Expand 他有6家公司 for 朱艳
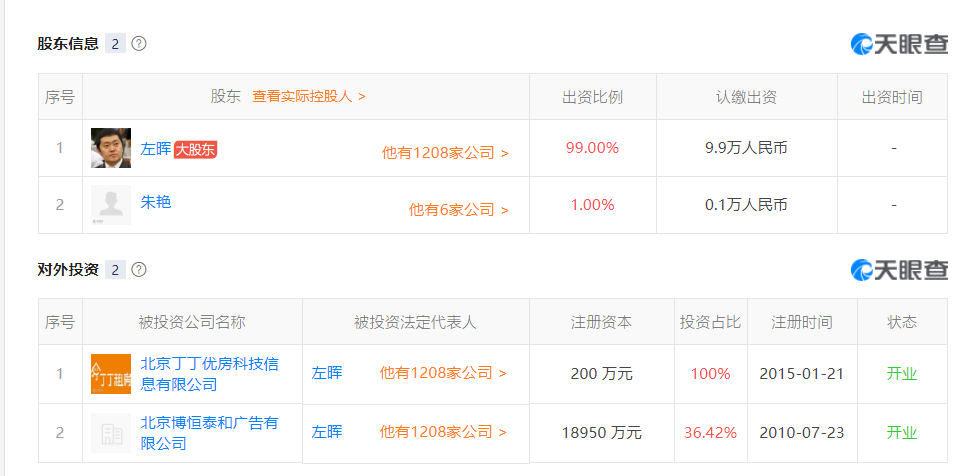 tap(458, 210)
